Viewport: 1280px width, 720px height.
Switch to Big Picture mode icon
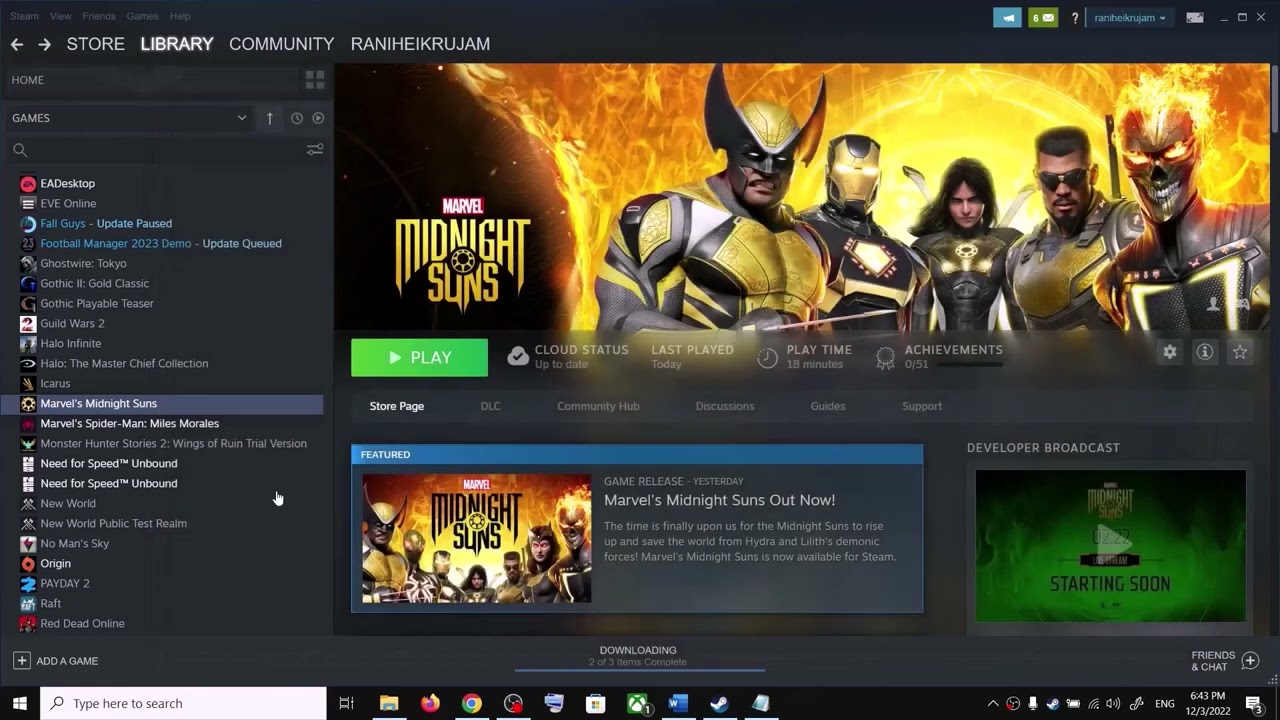click(x=1194, y=17)
